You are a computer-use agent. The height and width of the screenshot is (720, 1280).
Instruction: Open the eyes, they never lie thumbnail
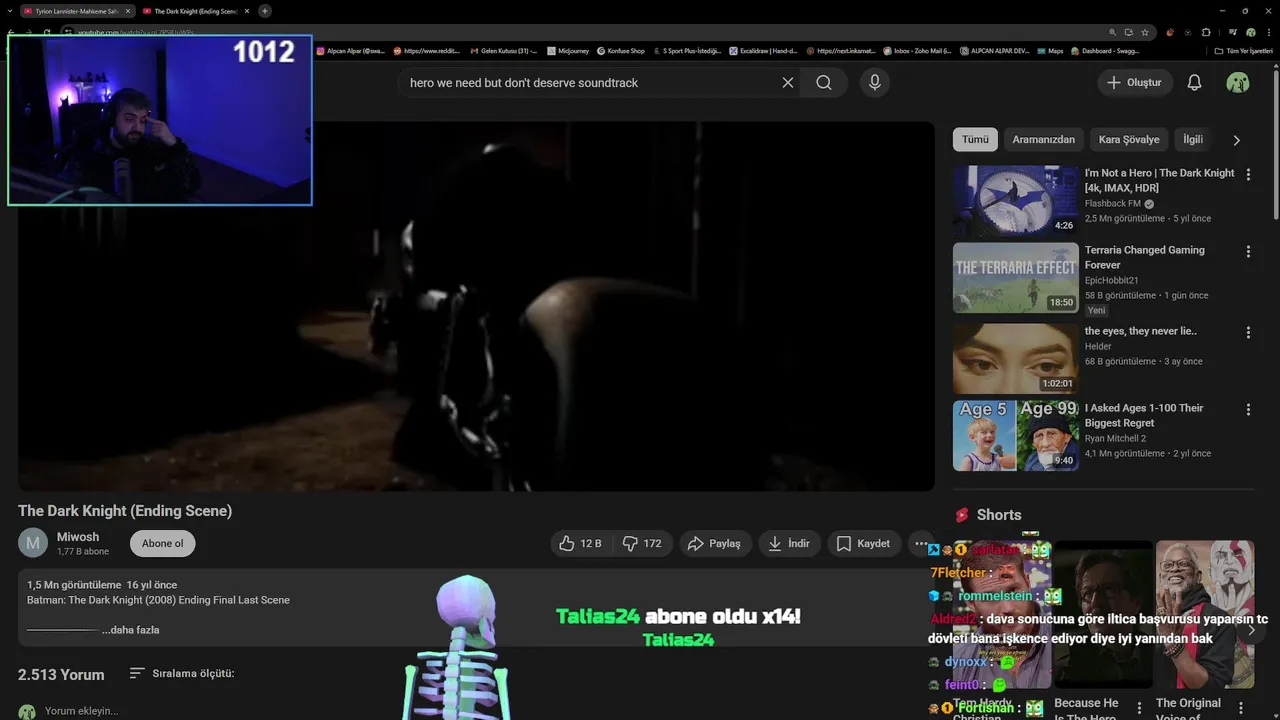(x=1016, y=358)
